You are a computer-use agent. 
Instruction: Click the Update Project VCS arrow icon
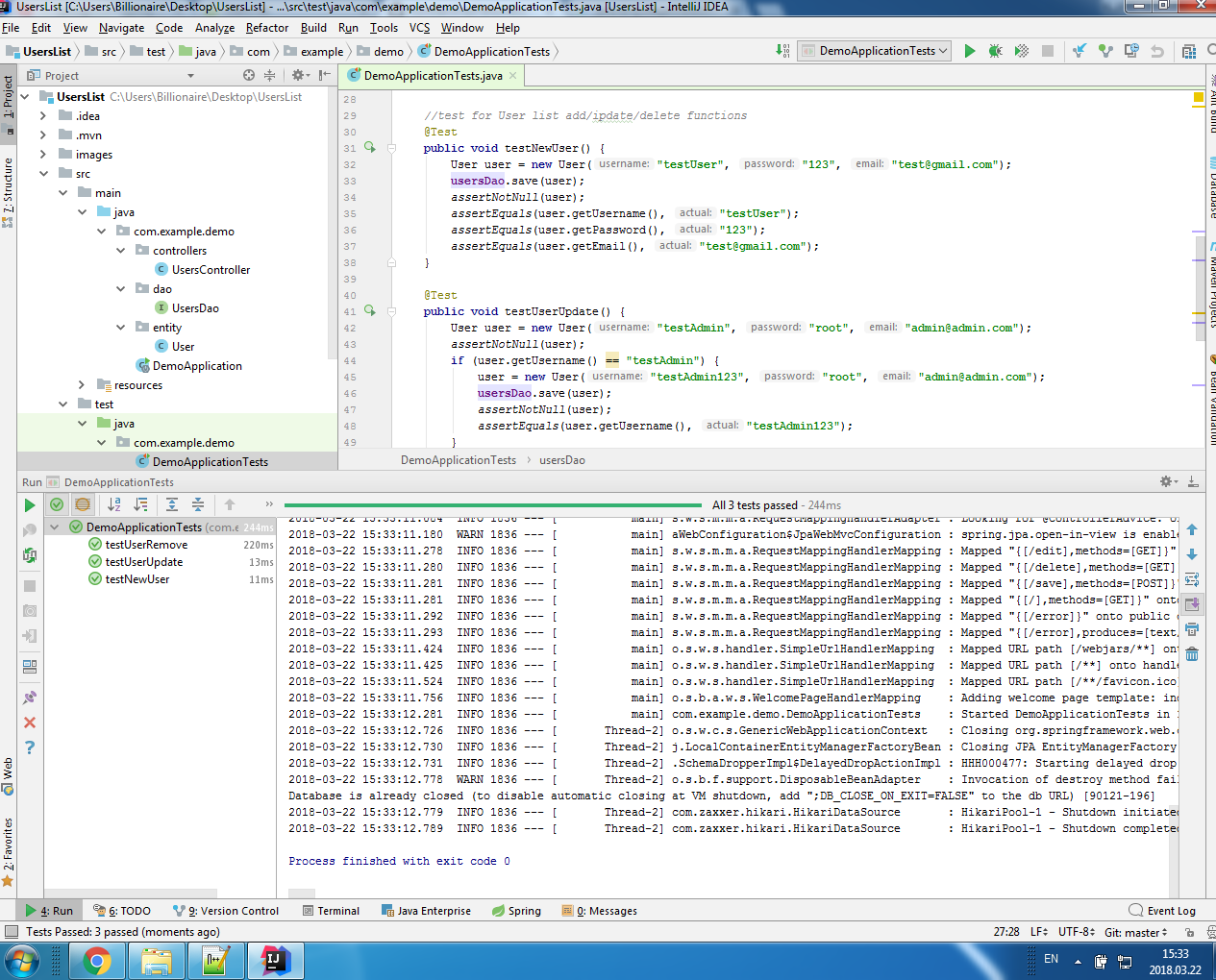point(1080,51)
